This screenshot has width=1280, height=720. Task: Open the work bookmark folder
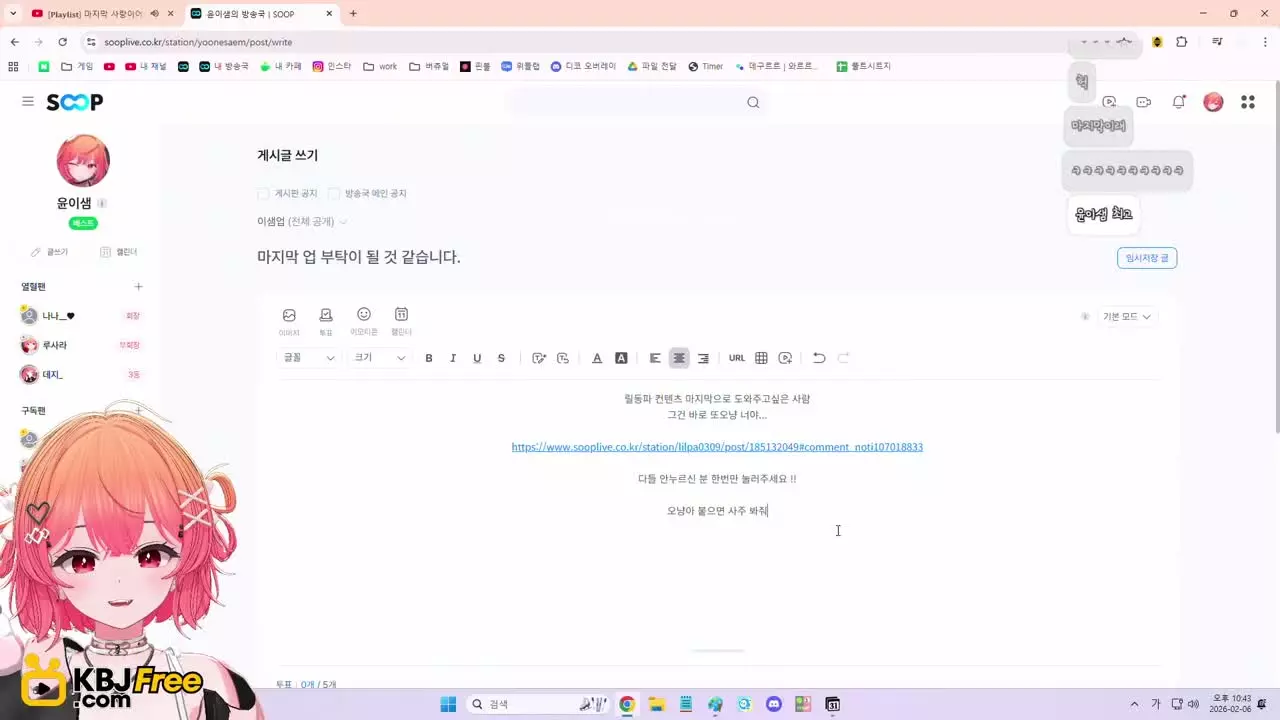pos(380,66)
